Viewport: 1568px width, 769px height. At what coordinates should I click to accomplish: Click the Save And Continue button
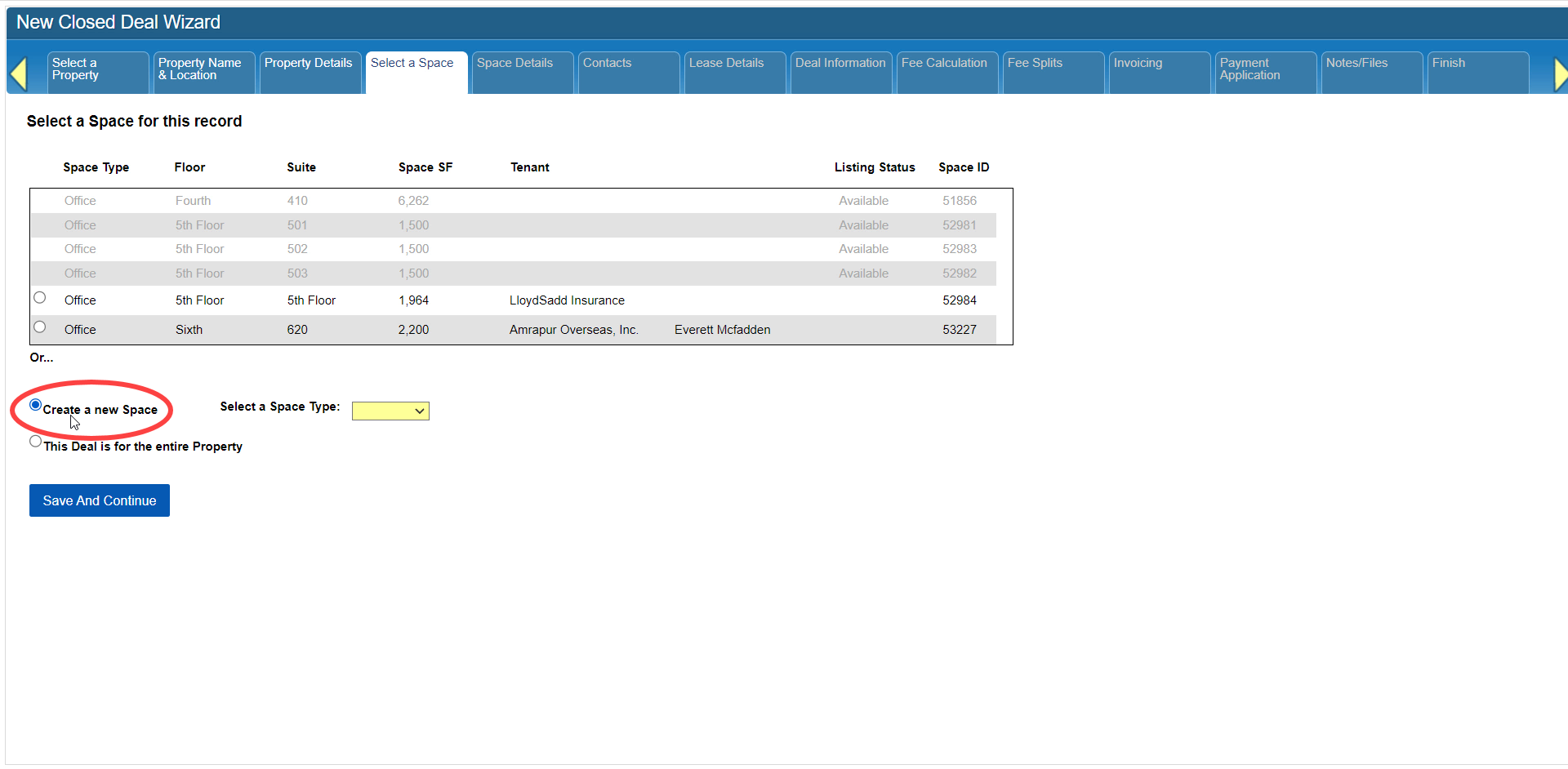(100, 500)
